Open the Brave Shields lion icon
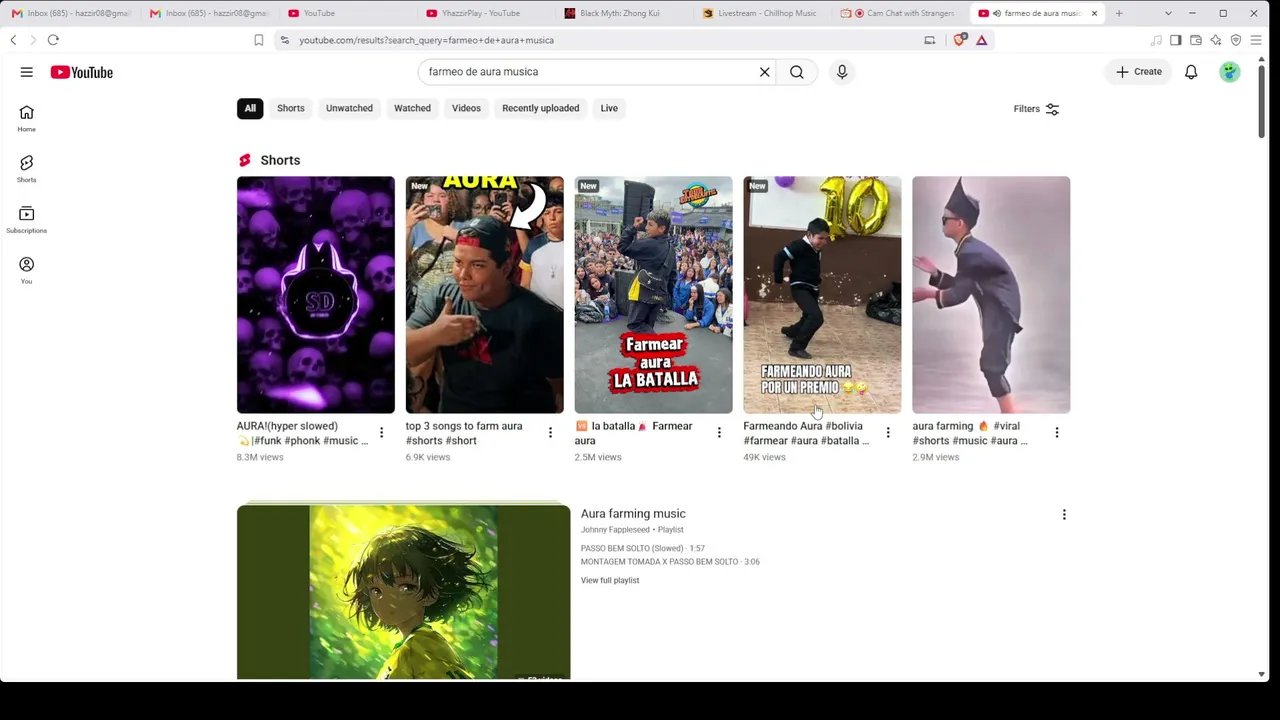This screenshot has width=1280, height=720. pos(961,40)
